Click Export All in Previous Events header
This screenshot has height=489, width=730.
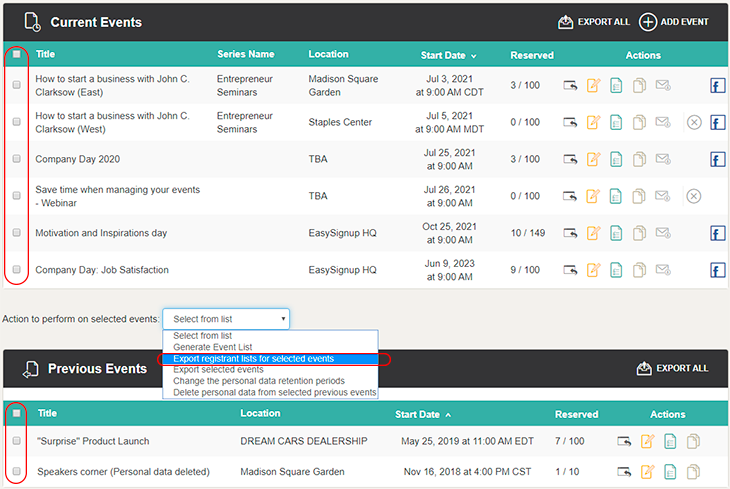(x=672, y=368)
